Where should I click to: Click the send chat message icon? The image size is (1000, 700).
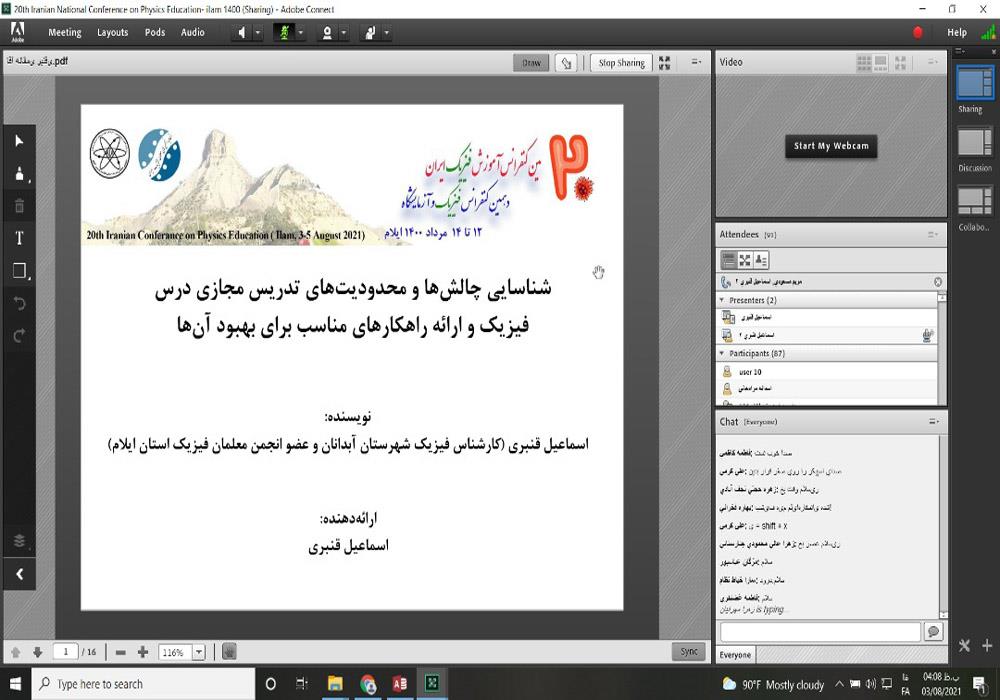pos(933,632)
